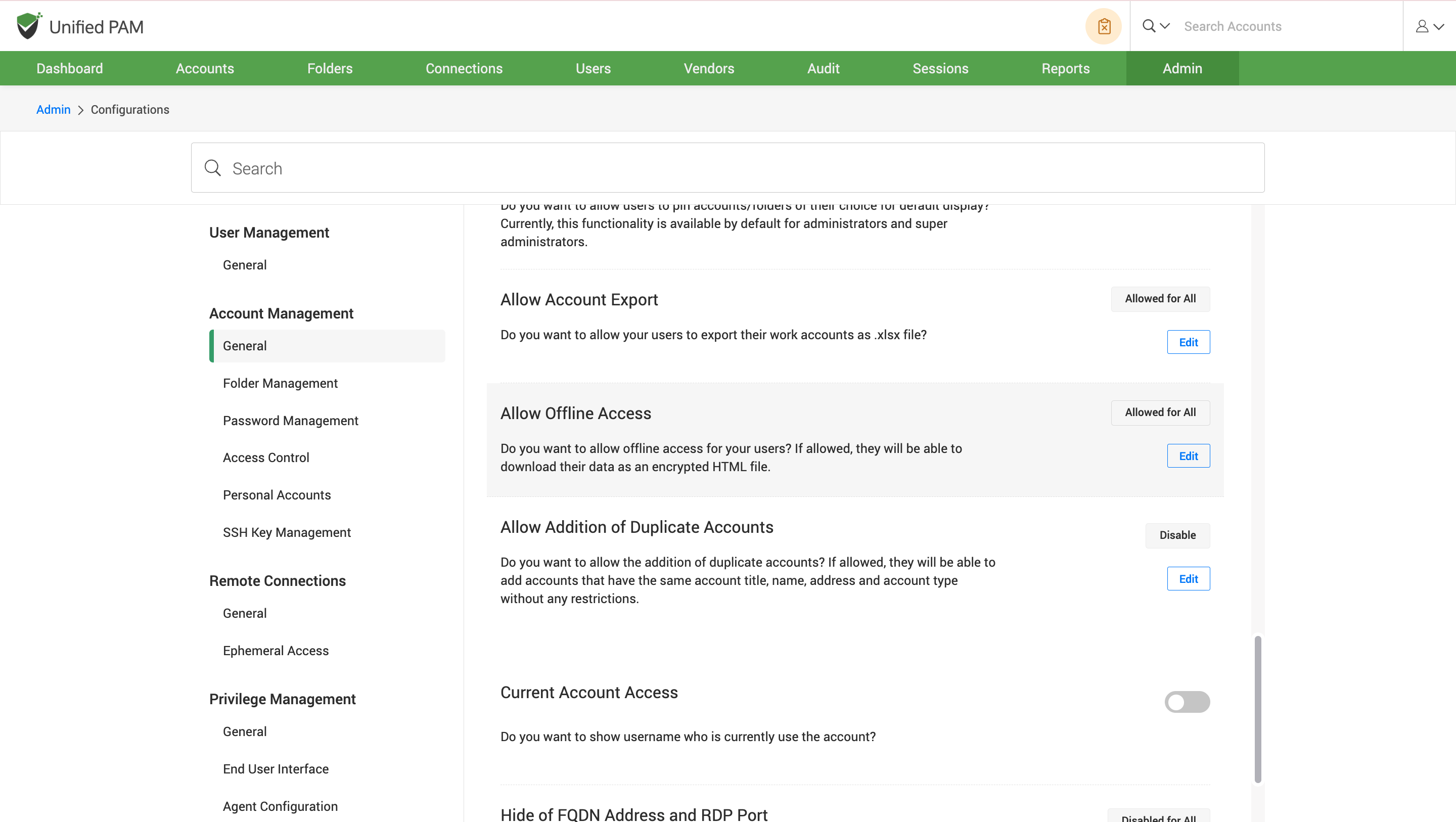This screenshot has height=822, width=1456.
Task: Click the breadcrumb chevron separator
Action: pyautogui.click(x=81, y=110)
